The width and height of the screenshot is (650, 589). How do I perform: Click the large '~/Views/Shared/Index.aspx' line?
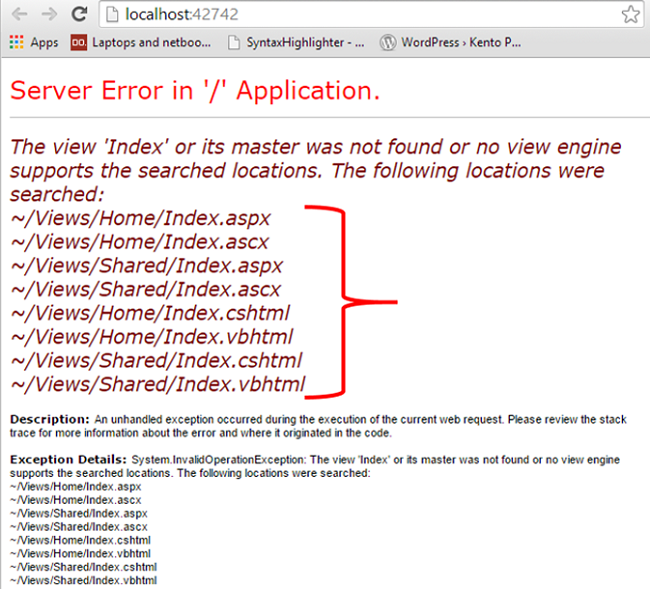[x=147, y=266]
